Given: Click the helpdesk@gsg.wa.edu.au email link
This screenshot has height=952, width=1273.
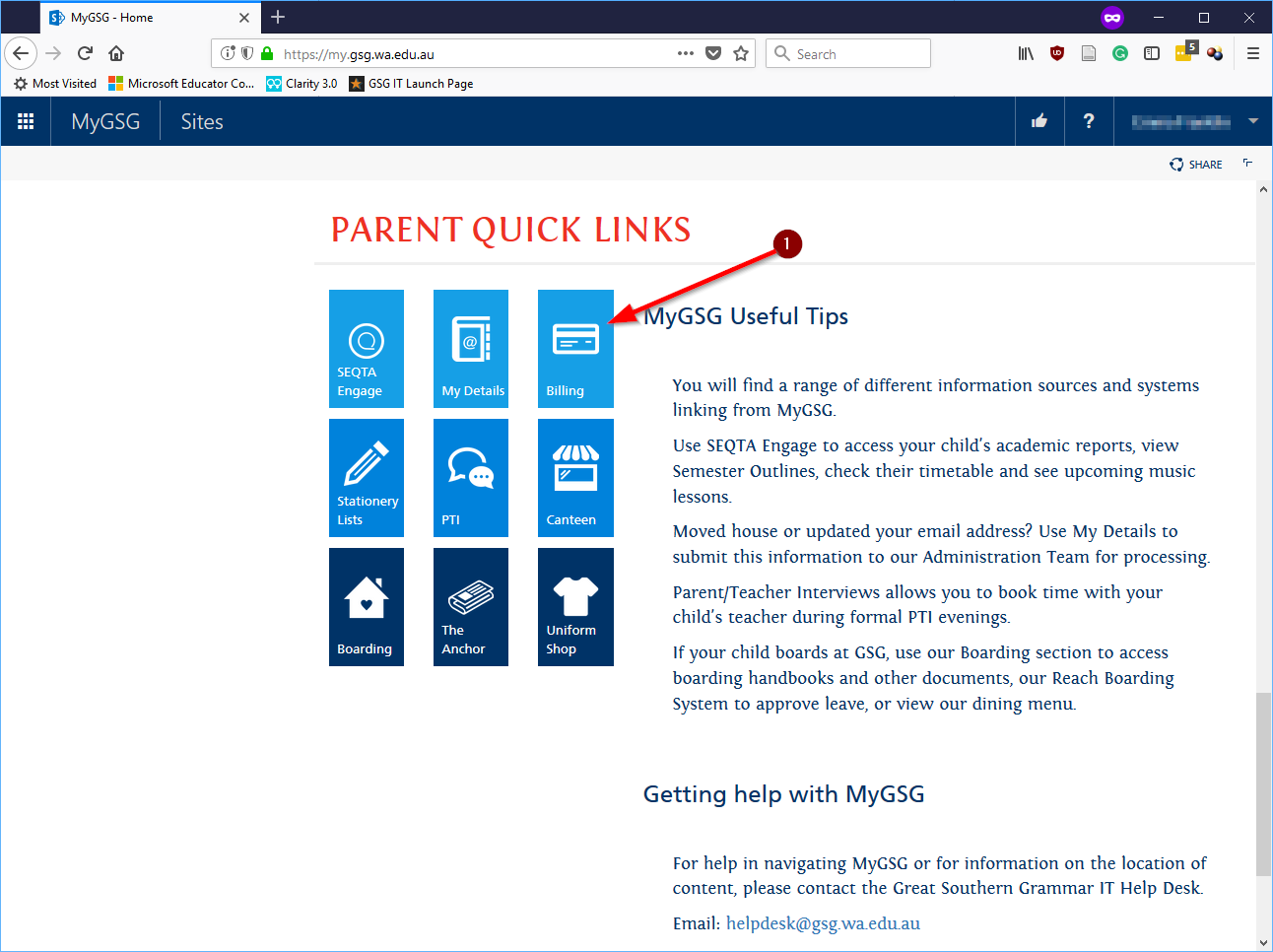Looking at the screenshot, I should [823, 923].
